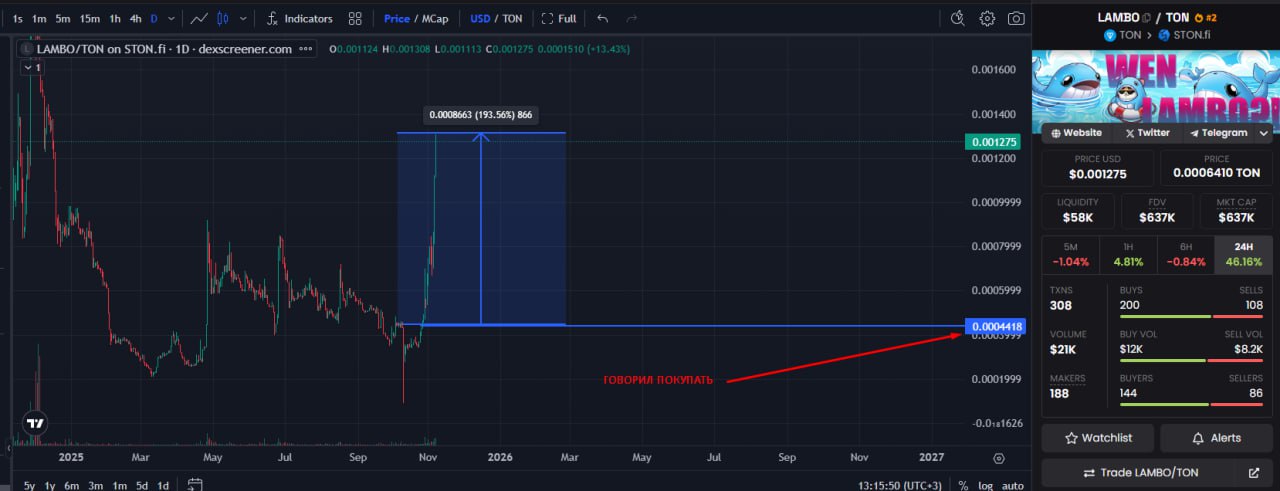Click the candlestick chart type icon
This screenshot has height=491, width=1280.
(x=222, y=18)
